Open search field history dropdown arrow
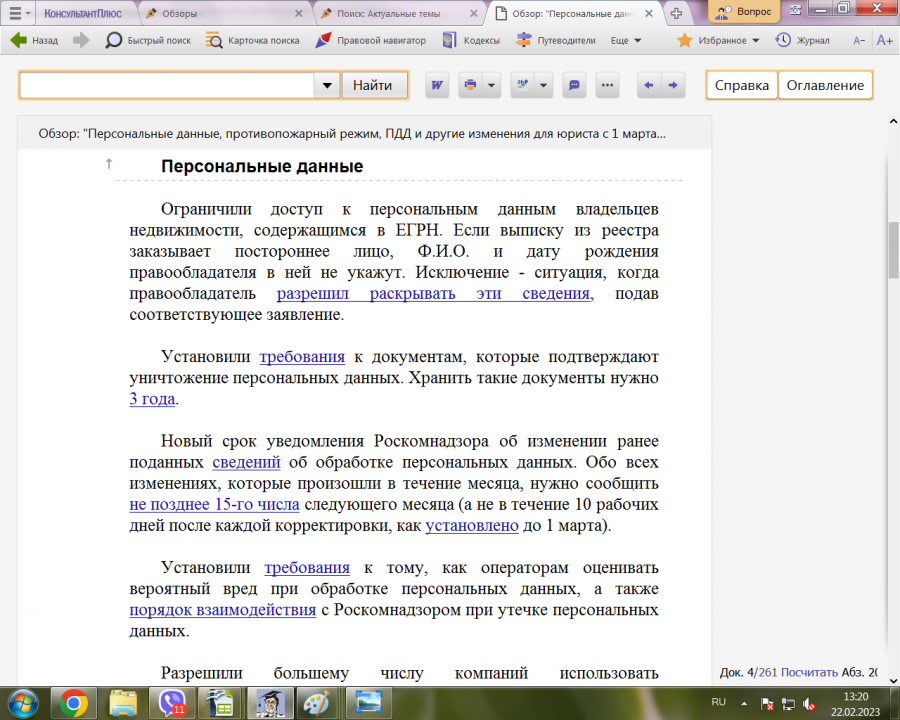 point(327,86)
